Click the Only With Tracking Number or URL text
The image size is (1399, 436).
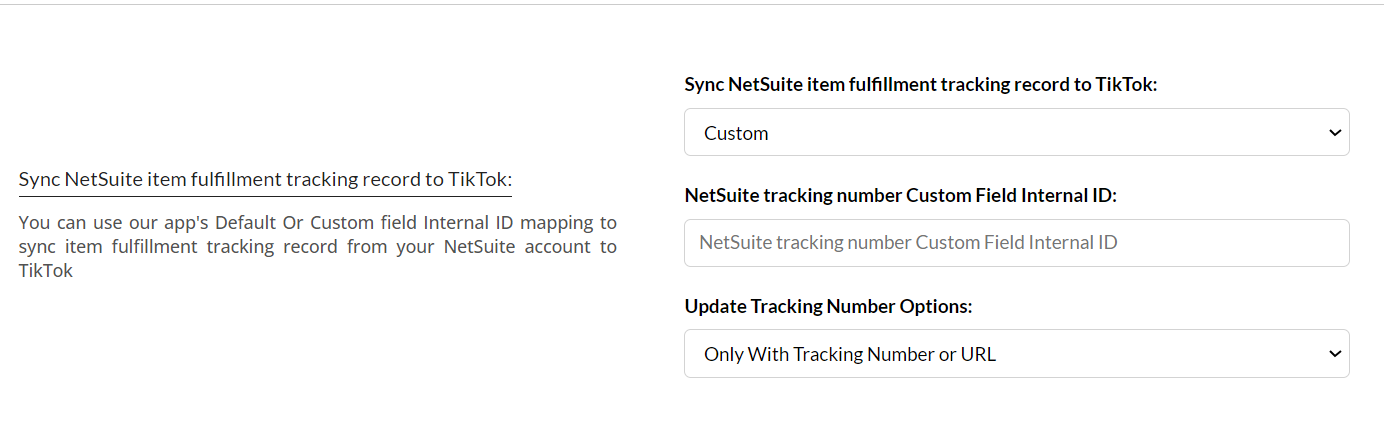tap(850, 354)
